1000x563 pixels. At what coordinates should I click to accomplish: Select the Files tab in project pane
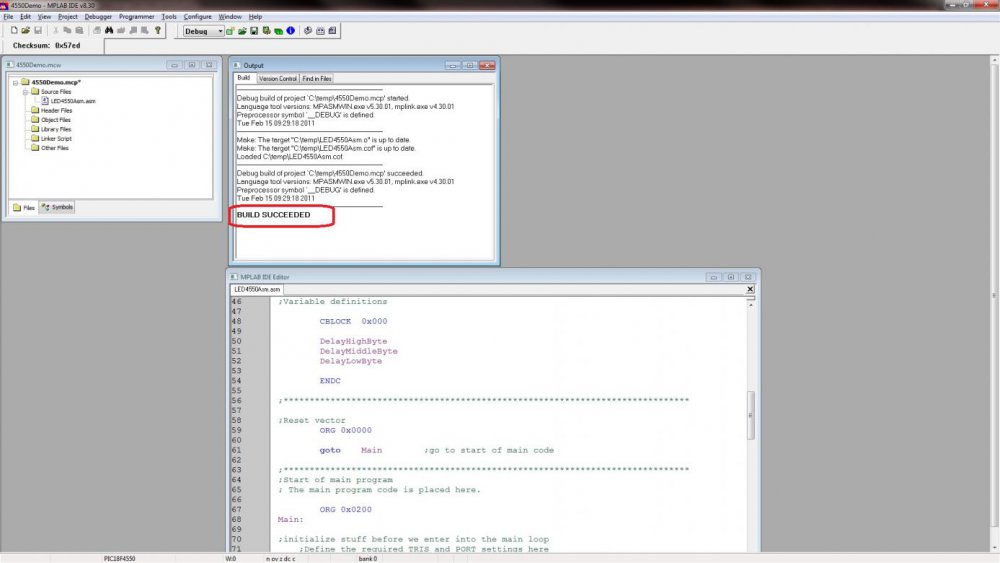[x=24, y=207]
